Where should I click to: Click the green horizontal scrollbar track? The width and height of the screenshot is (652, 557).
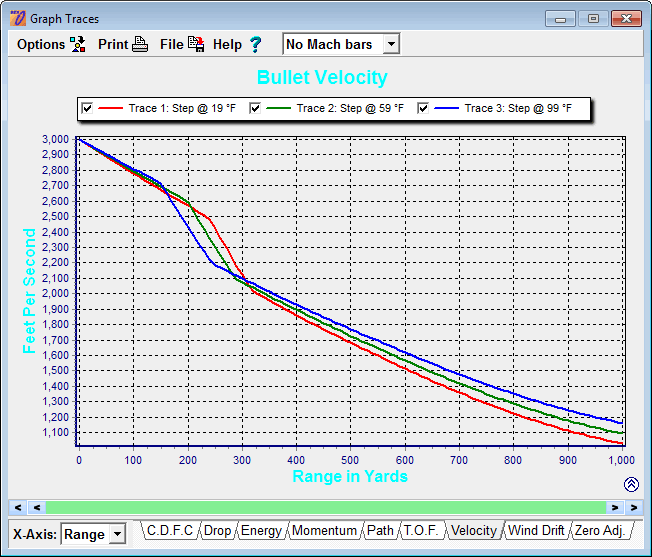326,507
